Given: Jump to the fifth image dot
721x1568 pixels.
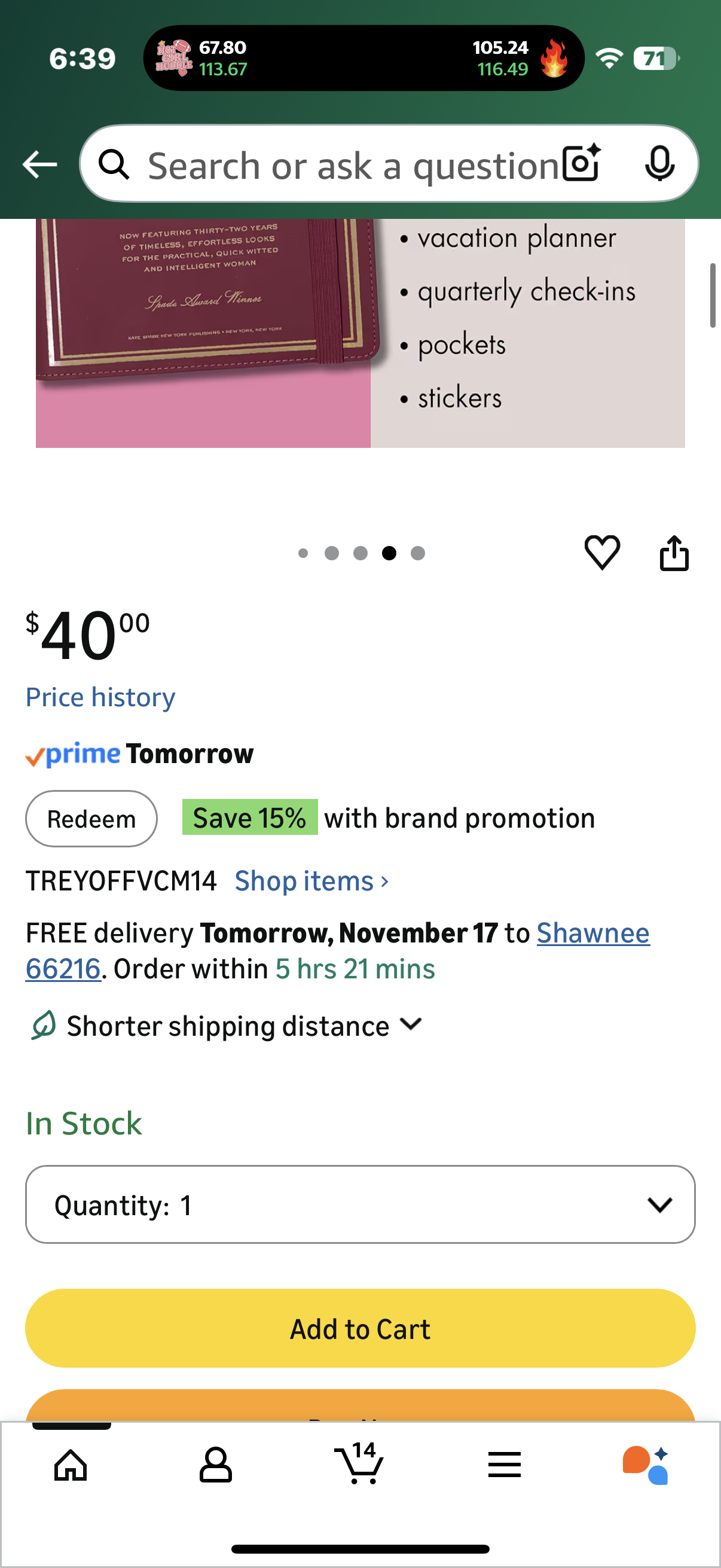Looking at the screenshot, I should tap(418, 553).
